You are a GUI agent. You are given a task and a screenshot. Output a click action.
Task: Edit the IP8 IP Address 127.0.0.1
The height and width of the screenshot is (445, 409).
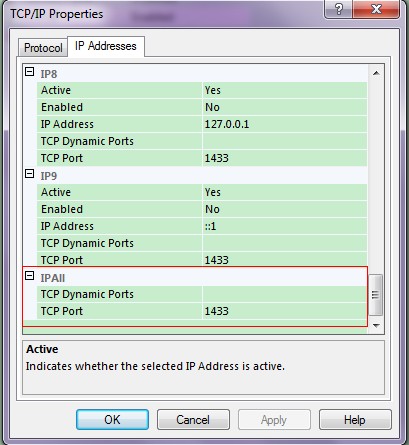point(285,124)
